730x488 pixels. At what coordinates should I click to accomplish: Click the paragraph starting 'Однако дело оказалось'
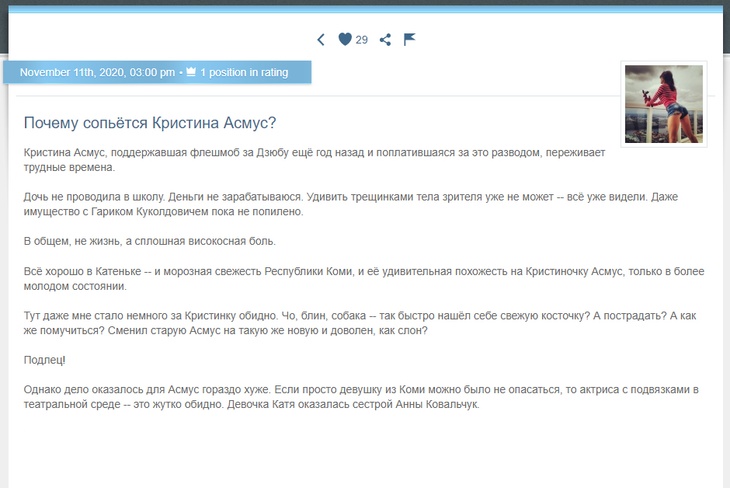(340, 396)
